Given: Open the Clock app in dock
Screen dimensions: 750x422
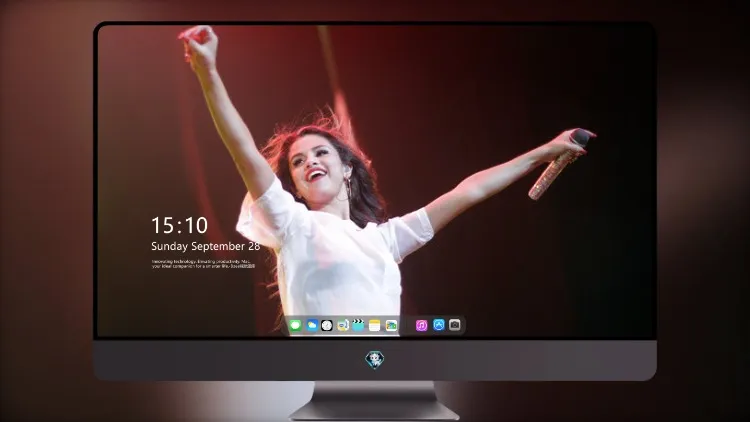Looking at the screenshot, I should click(x=327, y=325).
